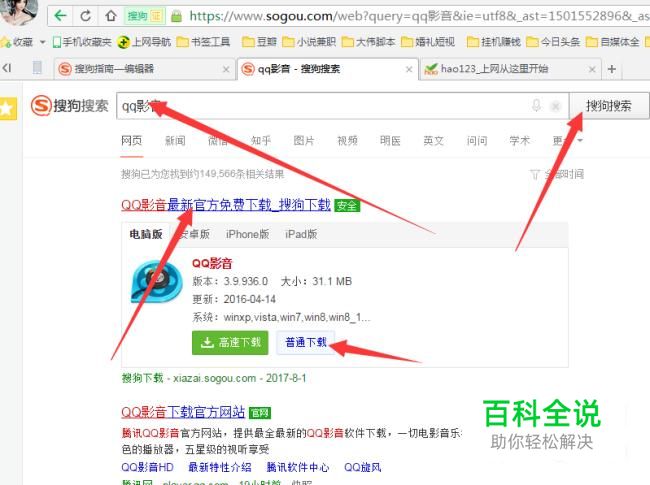Click the 普通下载 button
This screenshot has width=650, height=485.
tap(306, 342)
